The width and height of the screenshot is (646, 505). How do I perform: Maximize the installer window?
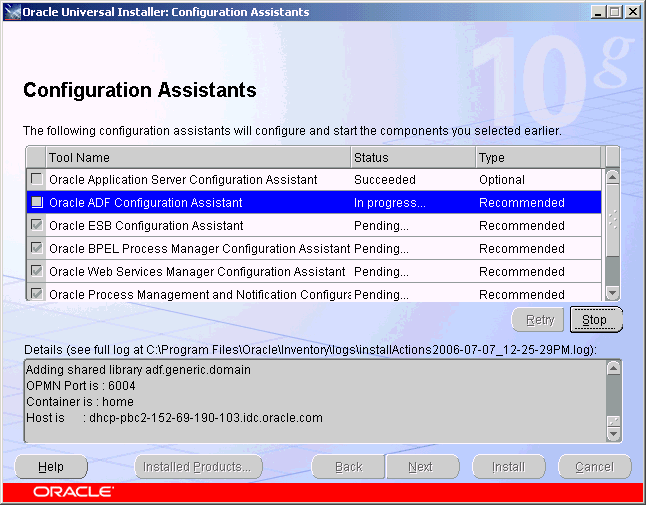pos(614,12)
